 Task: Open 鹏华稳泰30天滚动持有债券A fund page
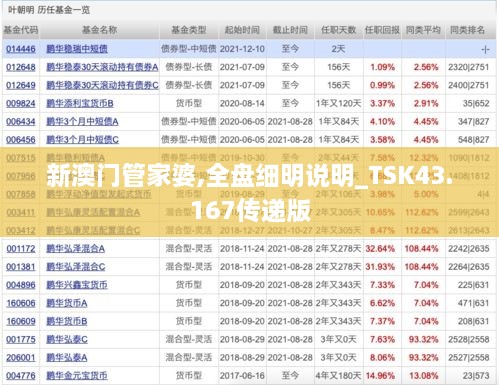tap(102, 67)
